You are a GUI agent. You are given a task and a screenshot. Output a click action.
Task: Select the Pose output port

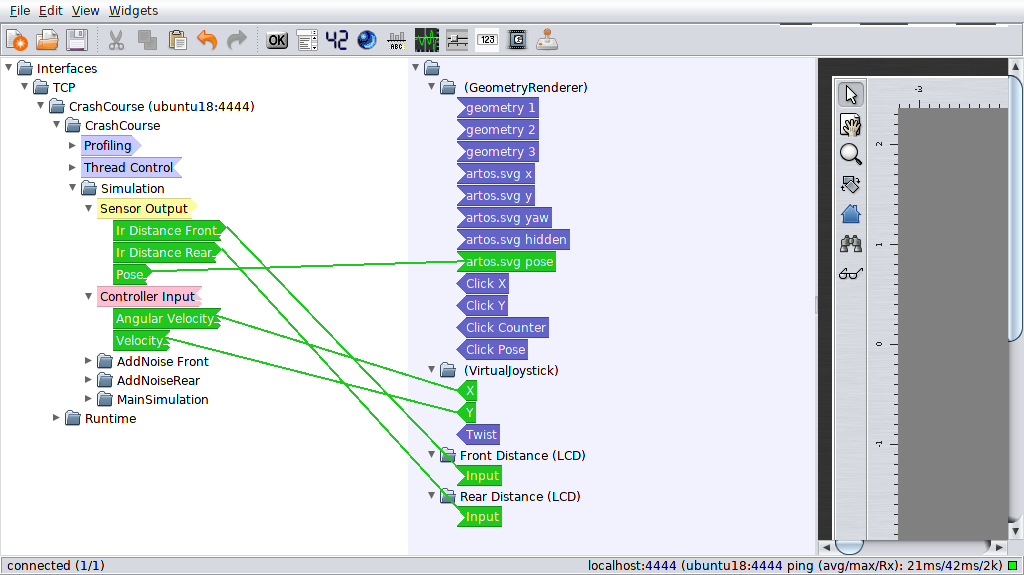pyautogui.click(x=131, y=275)
